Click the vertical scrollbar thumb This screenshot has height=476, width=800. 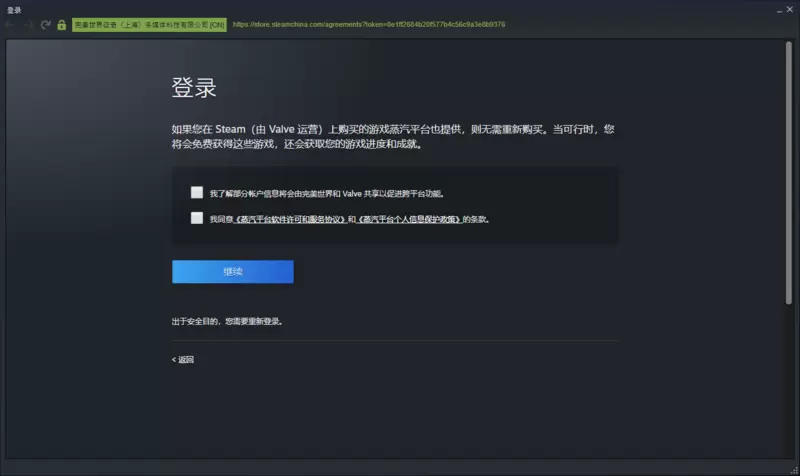(789, 173)
